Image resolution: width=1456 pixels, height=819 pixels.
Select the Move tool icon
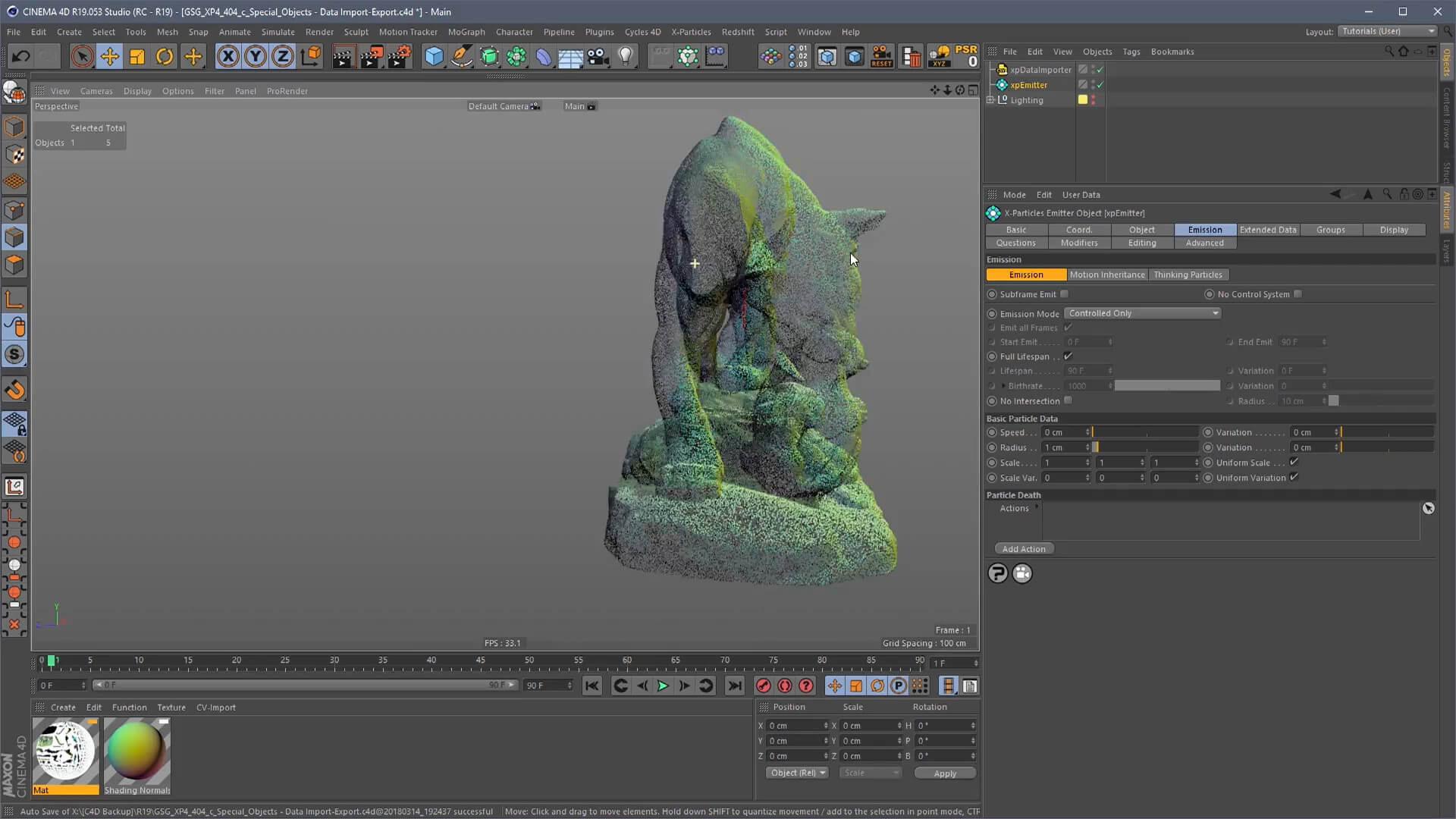pyautogui.click(x=110, y=56)
